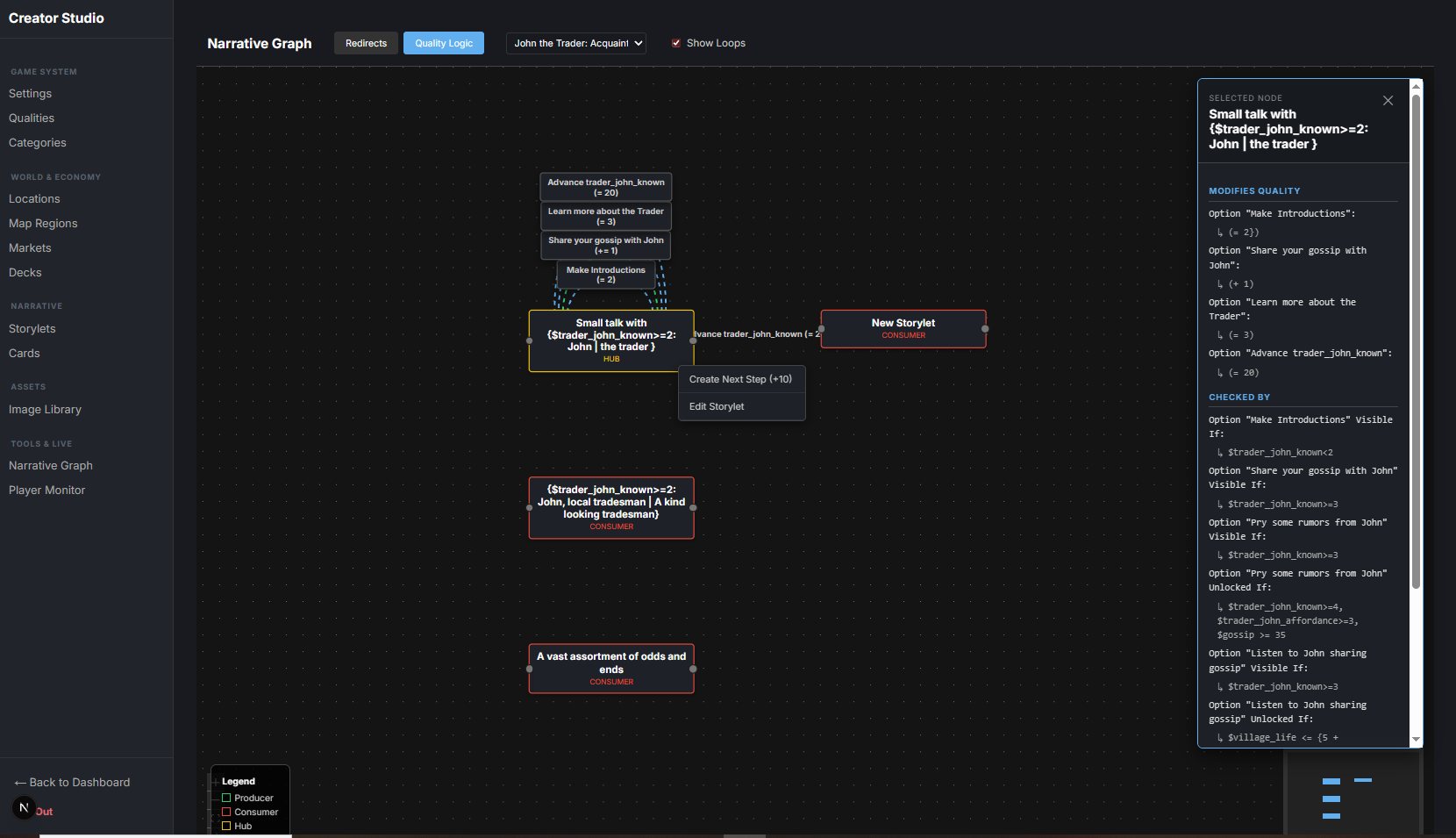Switch to Redirects view
This screenshot has height=838, width=1456.
(366, 43)
